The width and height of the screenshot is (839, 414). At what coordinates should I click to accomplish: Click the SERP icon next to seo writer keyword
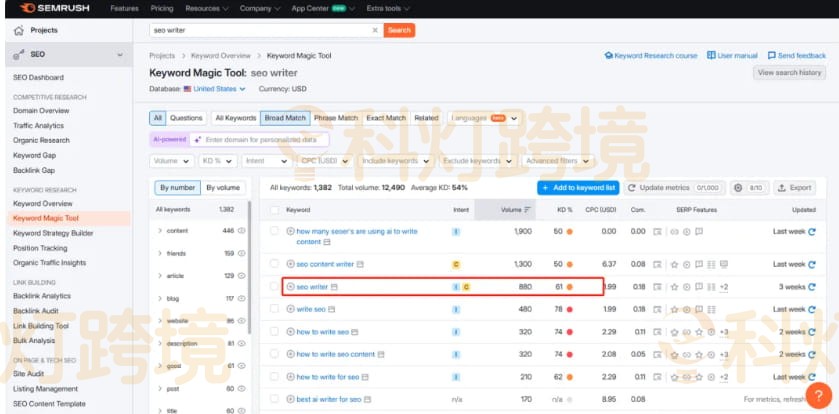click(x=334, y=287)
